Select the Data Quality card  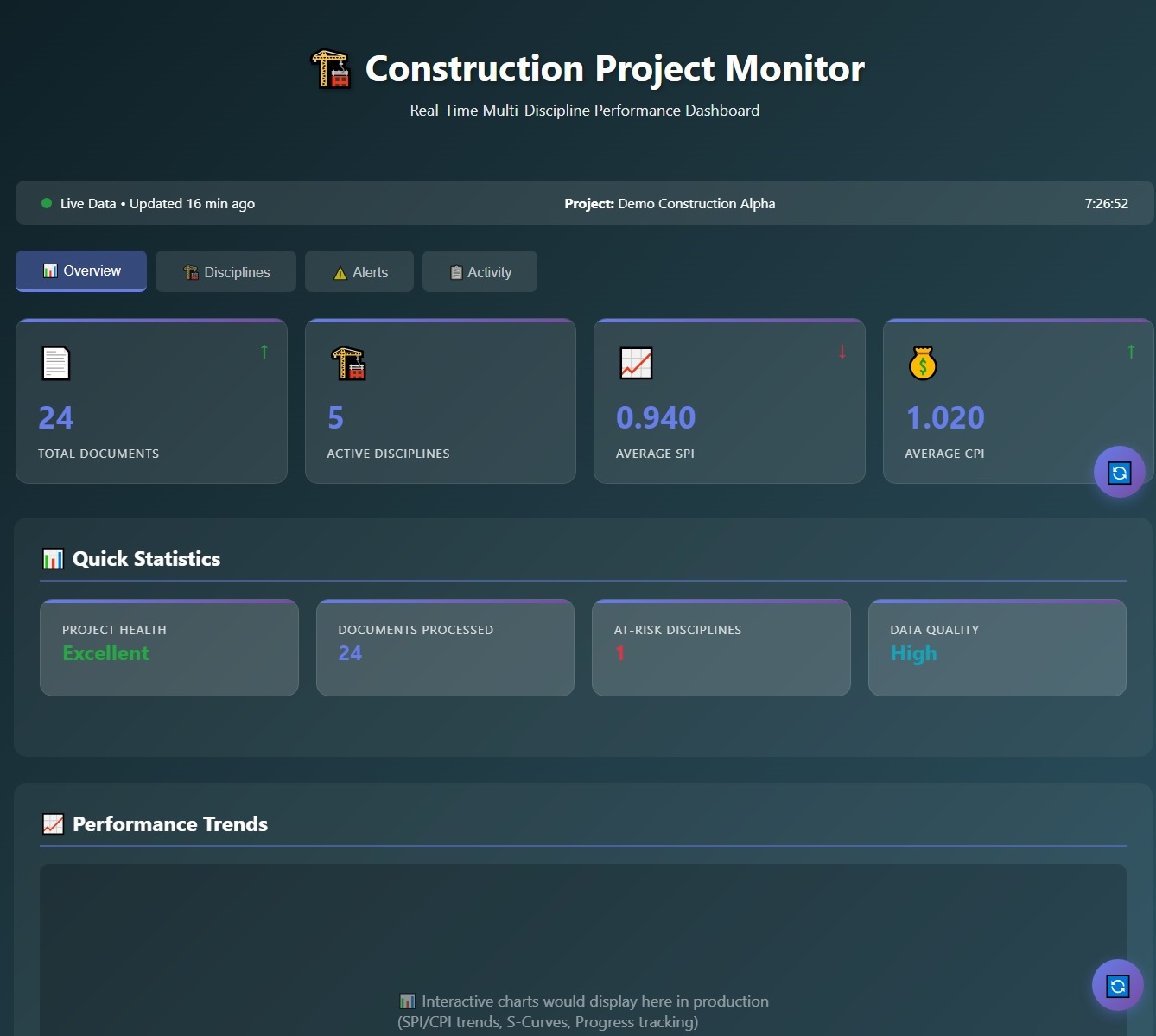click(997, 647)
